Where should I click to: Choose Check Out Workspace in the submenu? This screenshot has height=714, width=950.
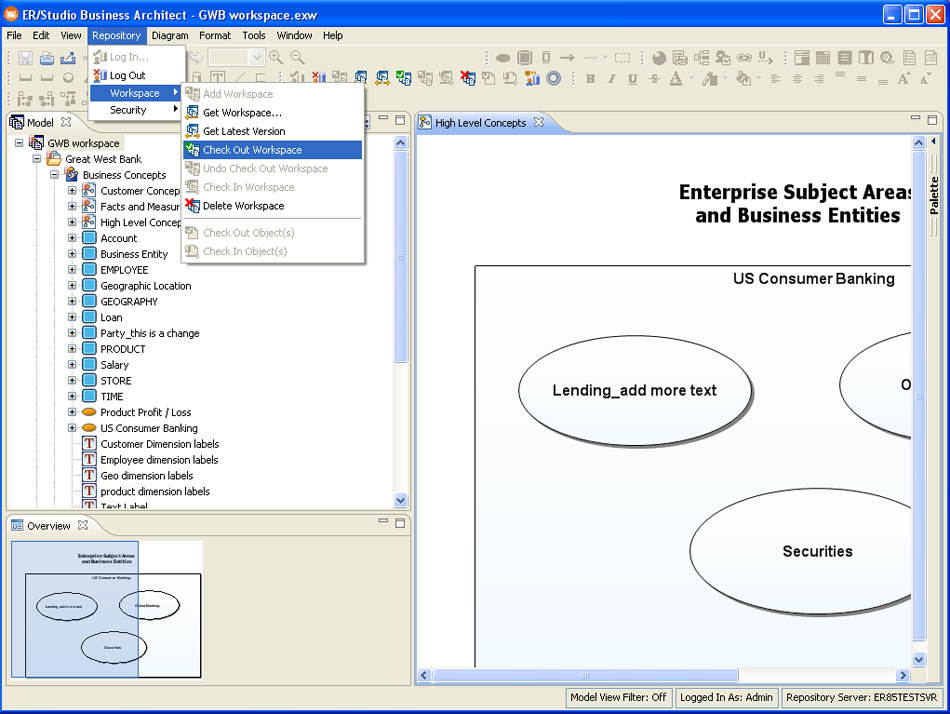[273, 150]
